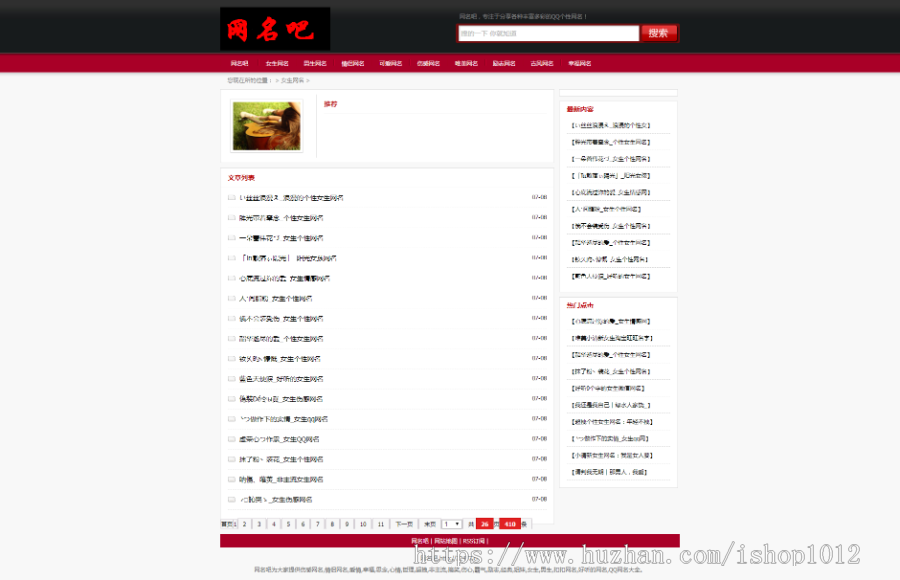The height and width of the screenshot is (580, 900).
Task: Open the 一朵蔷薇花づ_女生个性网名 list article
Action: point(281,238)
